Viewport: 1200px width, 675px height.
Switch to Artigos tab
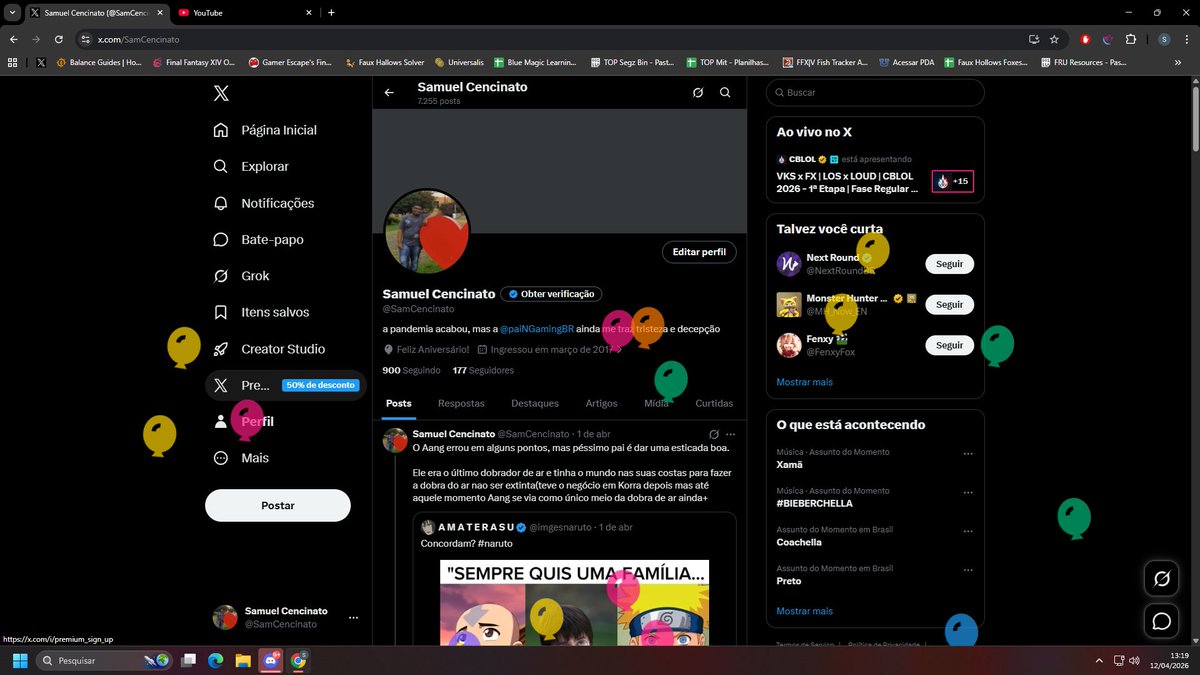(x=602, y=403)
